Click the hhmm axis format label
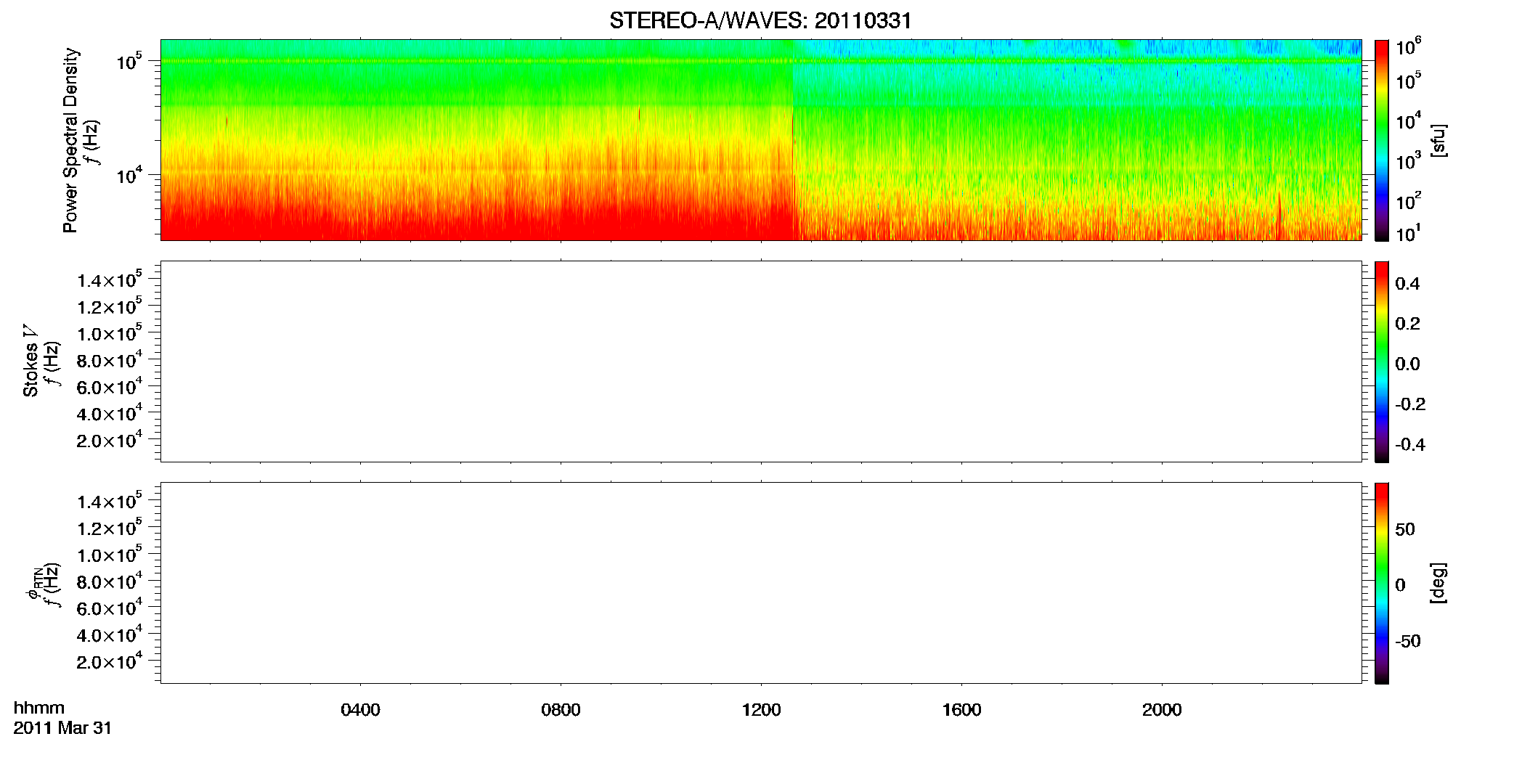1522x784 pixels. pos(39,708)
